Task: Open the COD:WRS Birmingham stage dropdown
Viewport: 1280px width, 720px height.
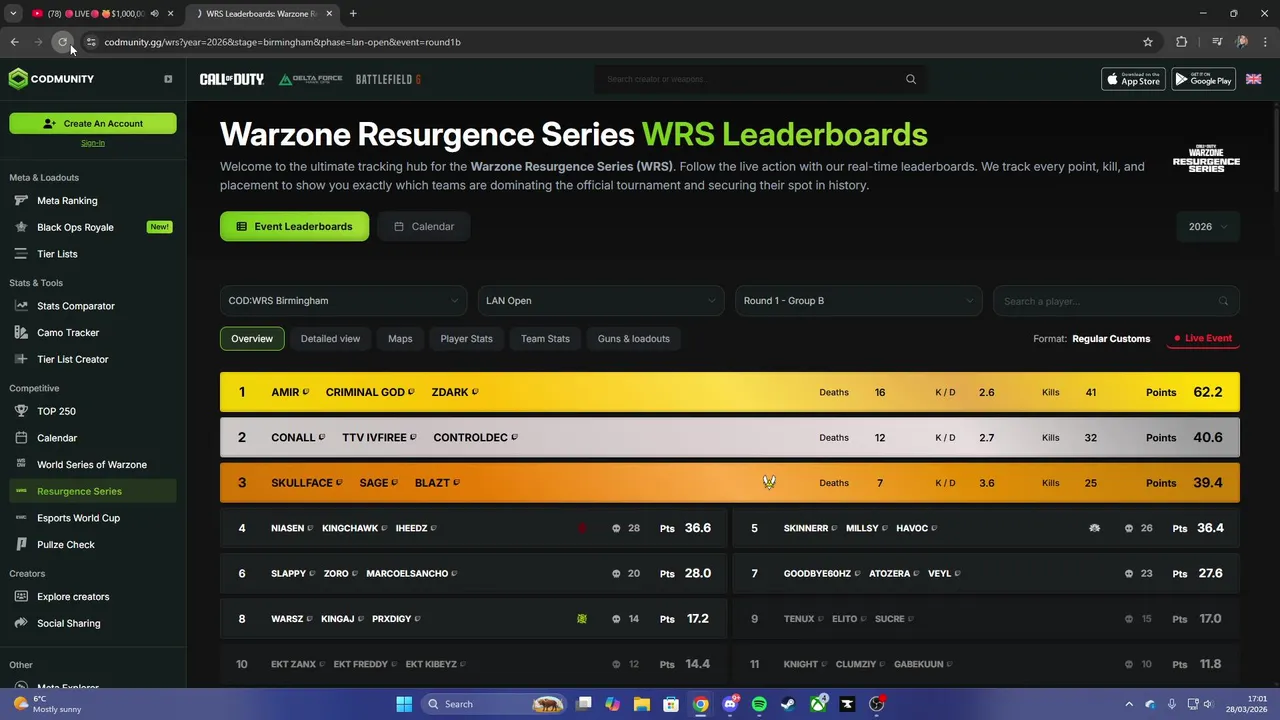Action: tap(343, 301)
